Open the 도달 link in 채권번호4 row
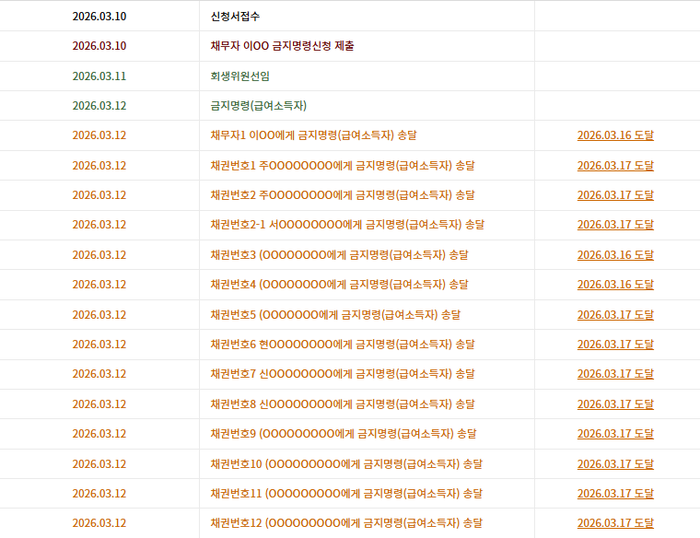Screen dimensions: 700x538 tap(615, 284)
